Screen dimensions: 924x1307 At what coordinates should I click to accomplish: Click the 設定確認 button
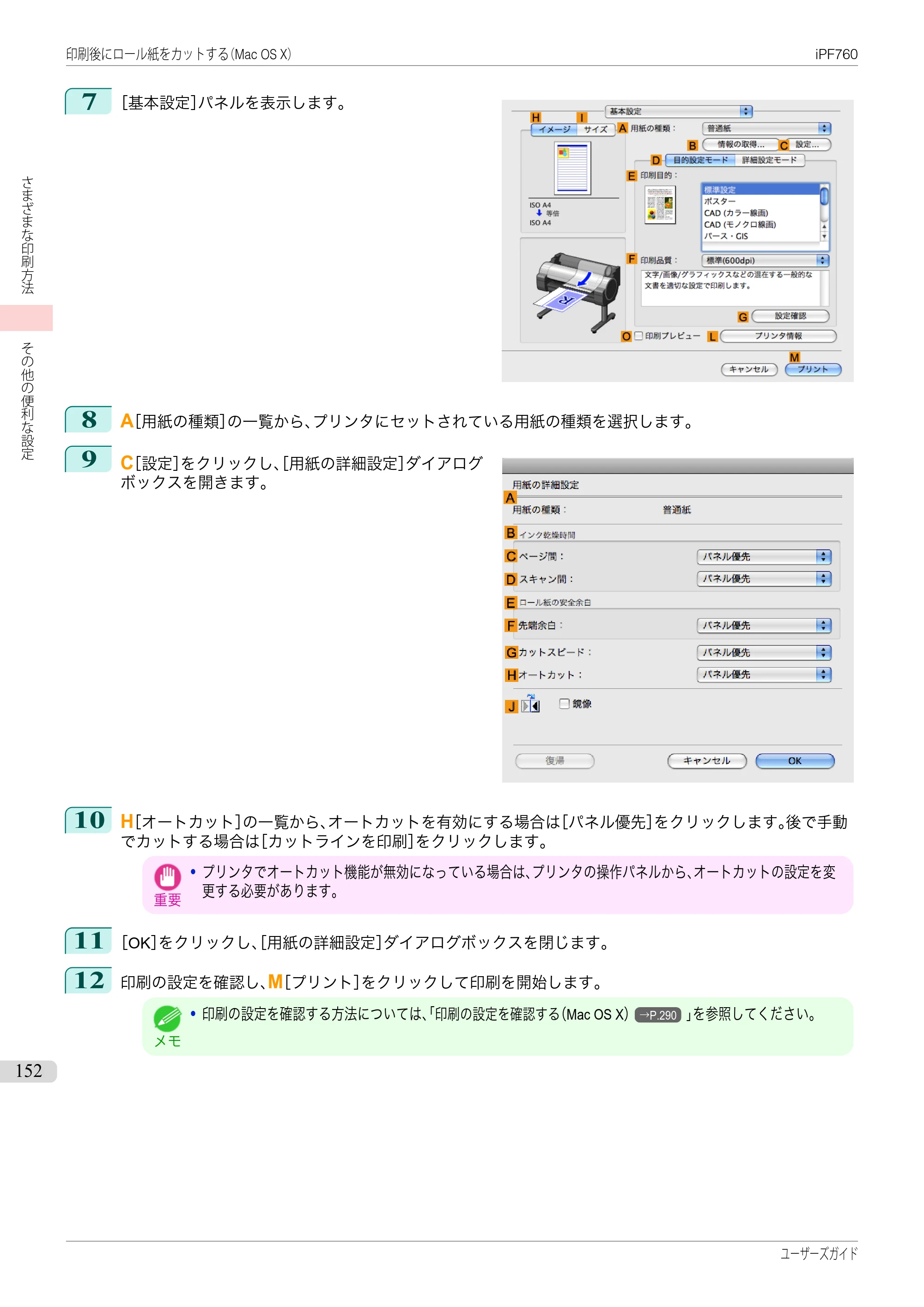pos(790,316)
